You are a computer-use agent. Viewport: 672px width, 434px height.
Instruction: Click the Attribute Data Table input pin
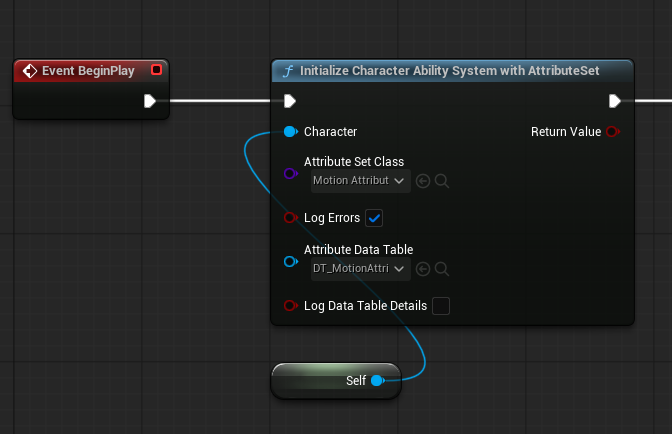tap(290, 262)
